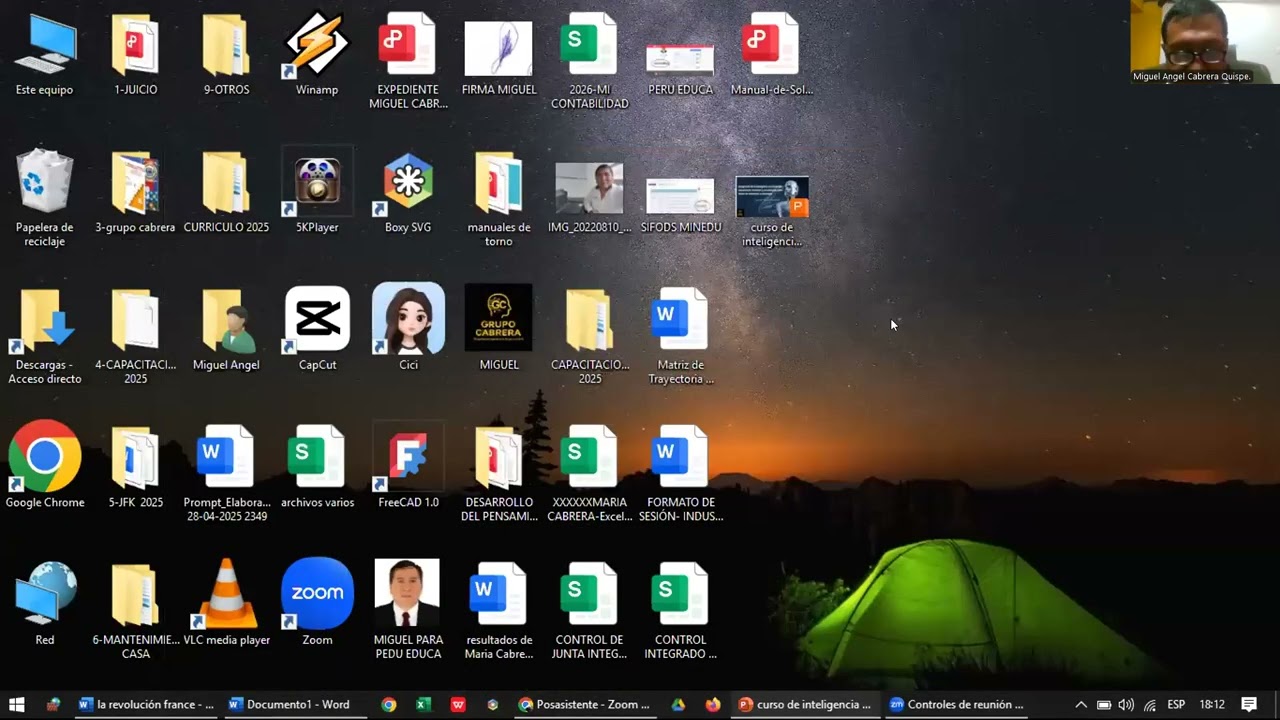Viewport: 1280px width, 720px height.
Task: Select the EXPEDIENTE MIGUEL CABR... file
Action: click(408, 62)
